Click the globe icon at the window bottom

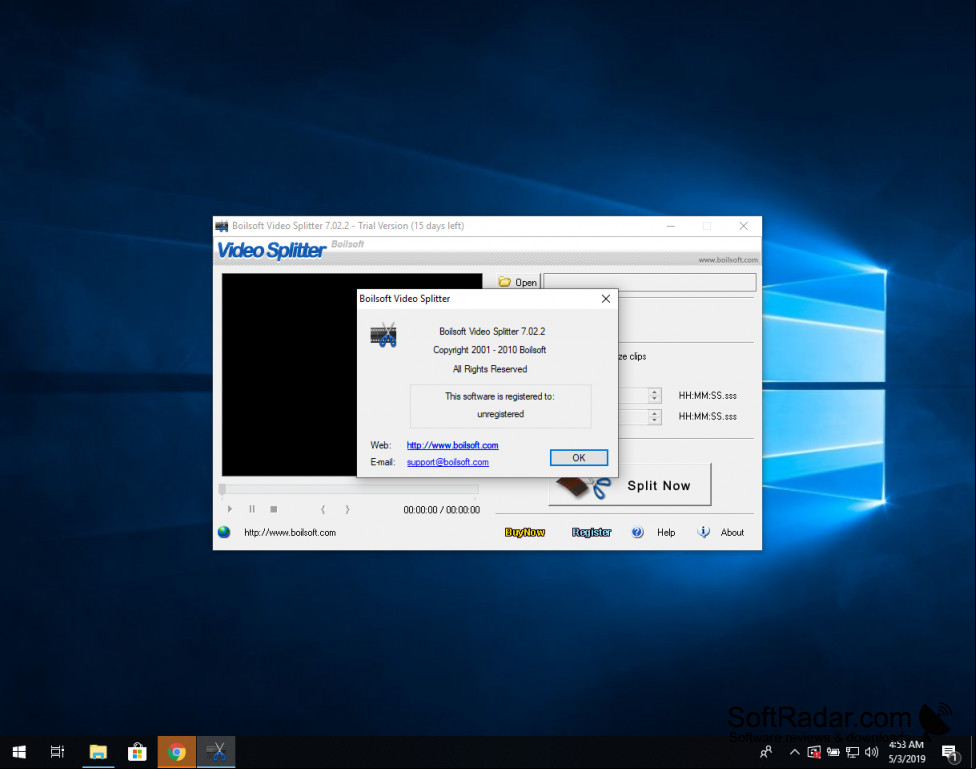coord(224,532)
